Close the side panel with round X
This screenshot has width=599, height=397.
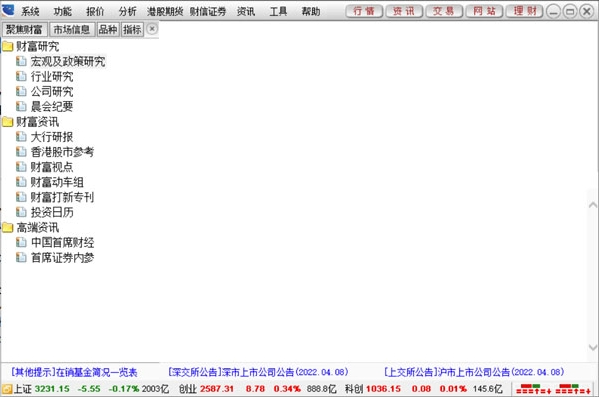click(x=152, y=29)
